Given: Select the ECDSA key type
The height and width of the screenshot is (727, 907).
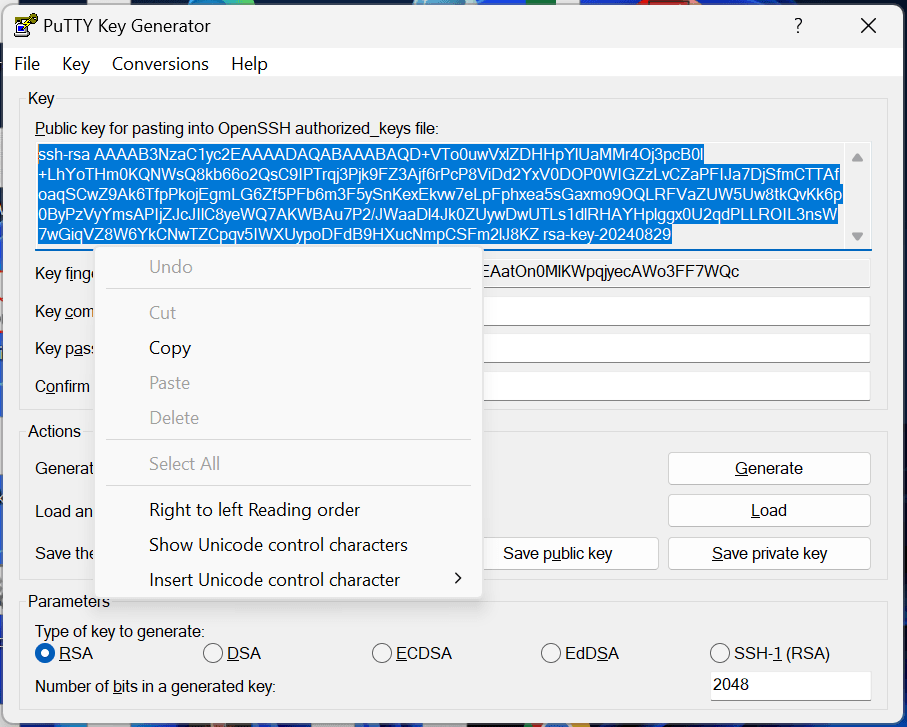Looking at the screenshot, I should [412, 653].
